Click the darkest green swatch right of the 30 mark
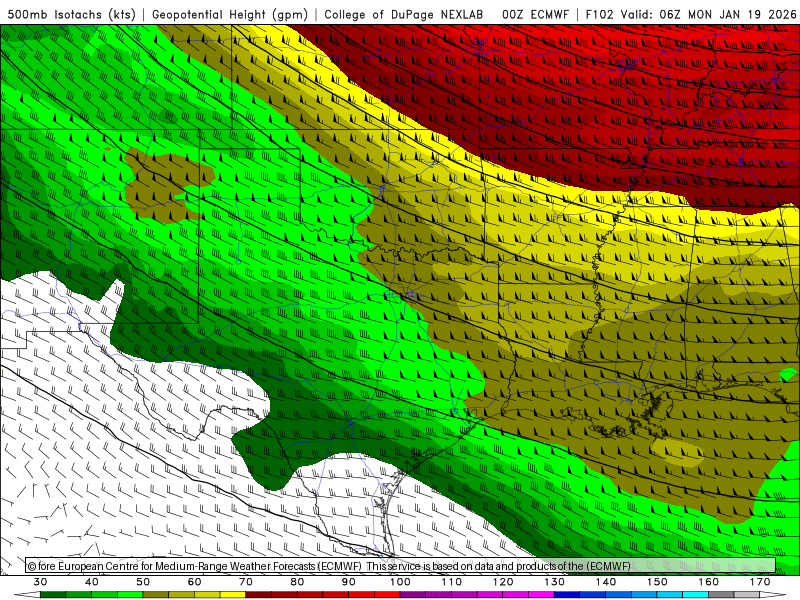Viewport: 800px width, 600px height. 53,595
